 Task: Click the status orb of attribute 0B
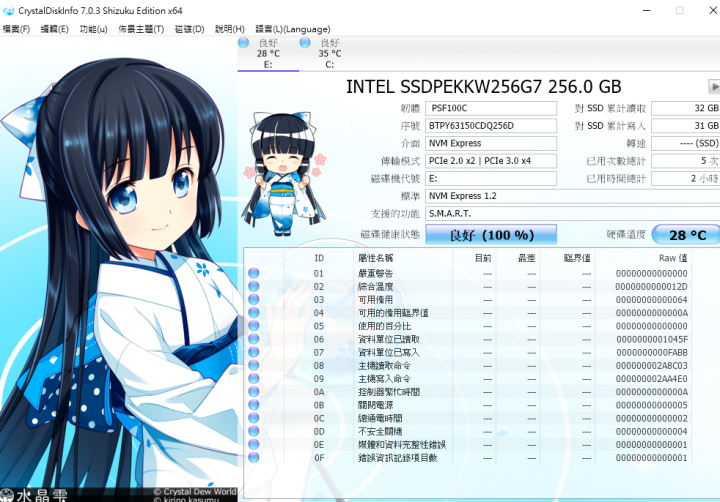[x=253, y=405]
